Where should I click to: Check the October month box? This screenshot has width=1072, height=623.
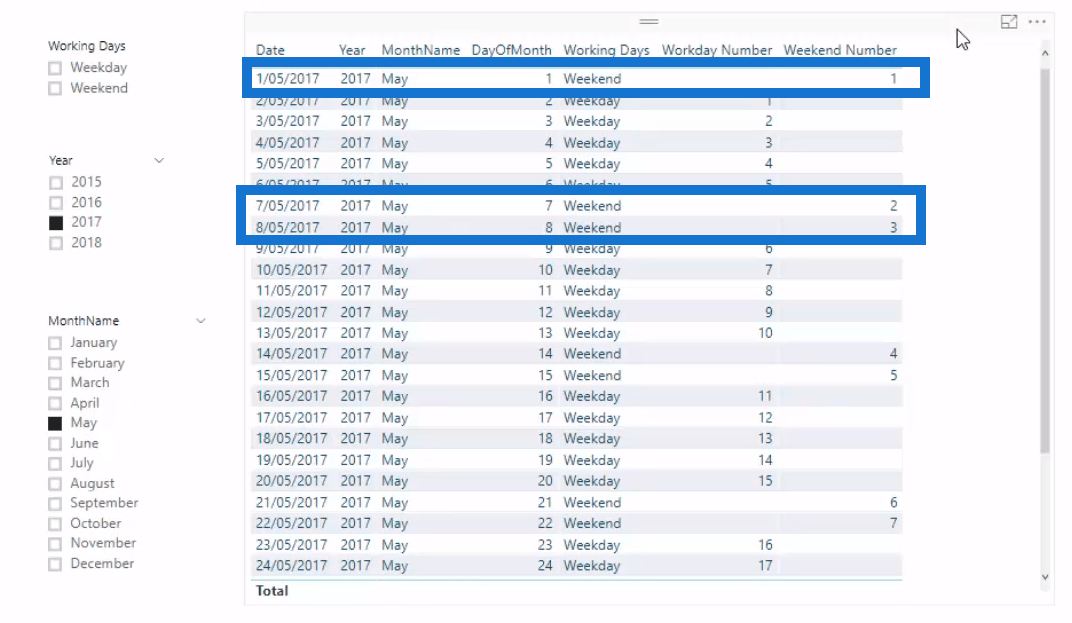[x=55, y=525]
